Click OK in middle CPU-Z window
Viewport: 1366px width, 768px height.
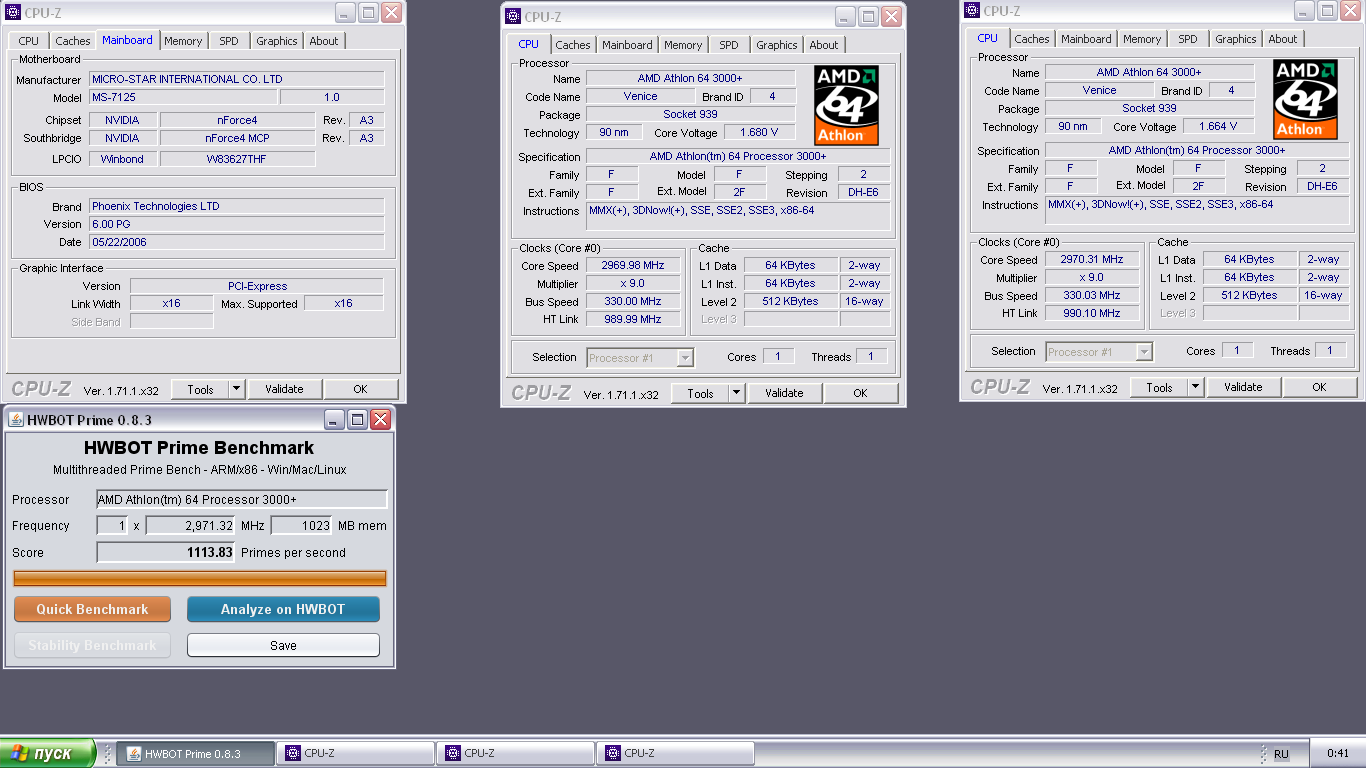click(x=860, y=393)
